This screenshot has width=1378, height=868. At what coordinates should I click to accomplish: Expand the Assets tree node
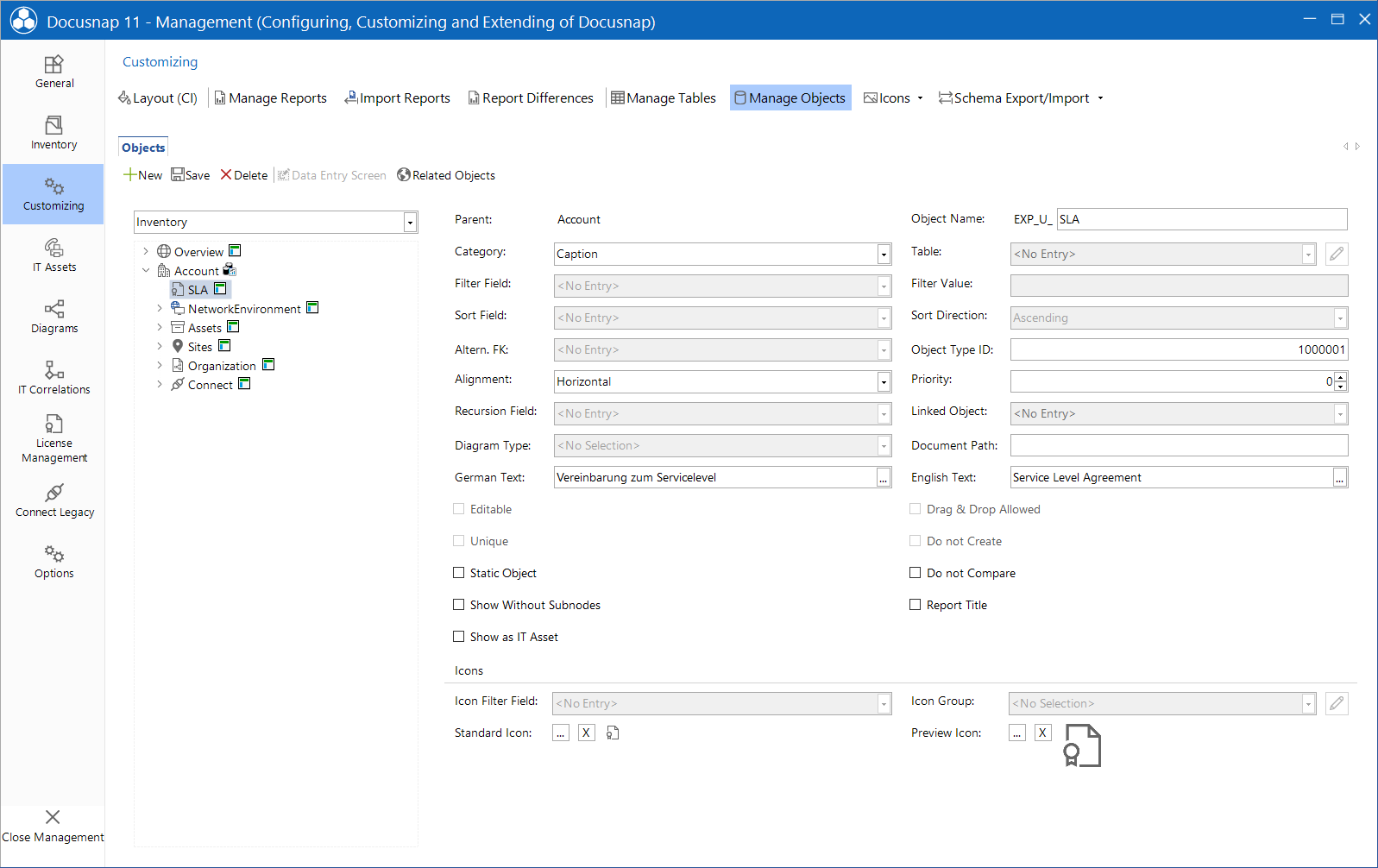tap(160, 328)
